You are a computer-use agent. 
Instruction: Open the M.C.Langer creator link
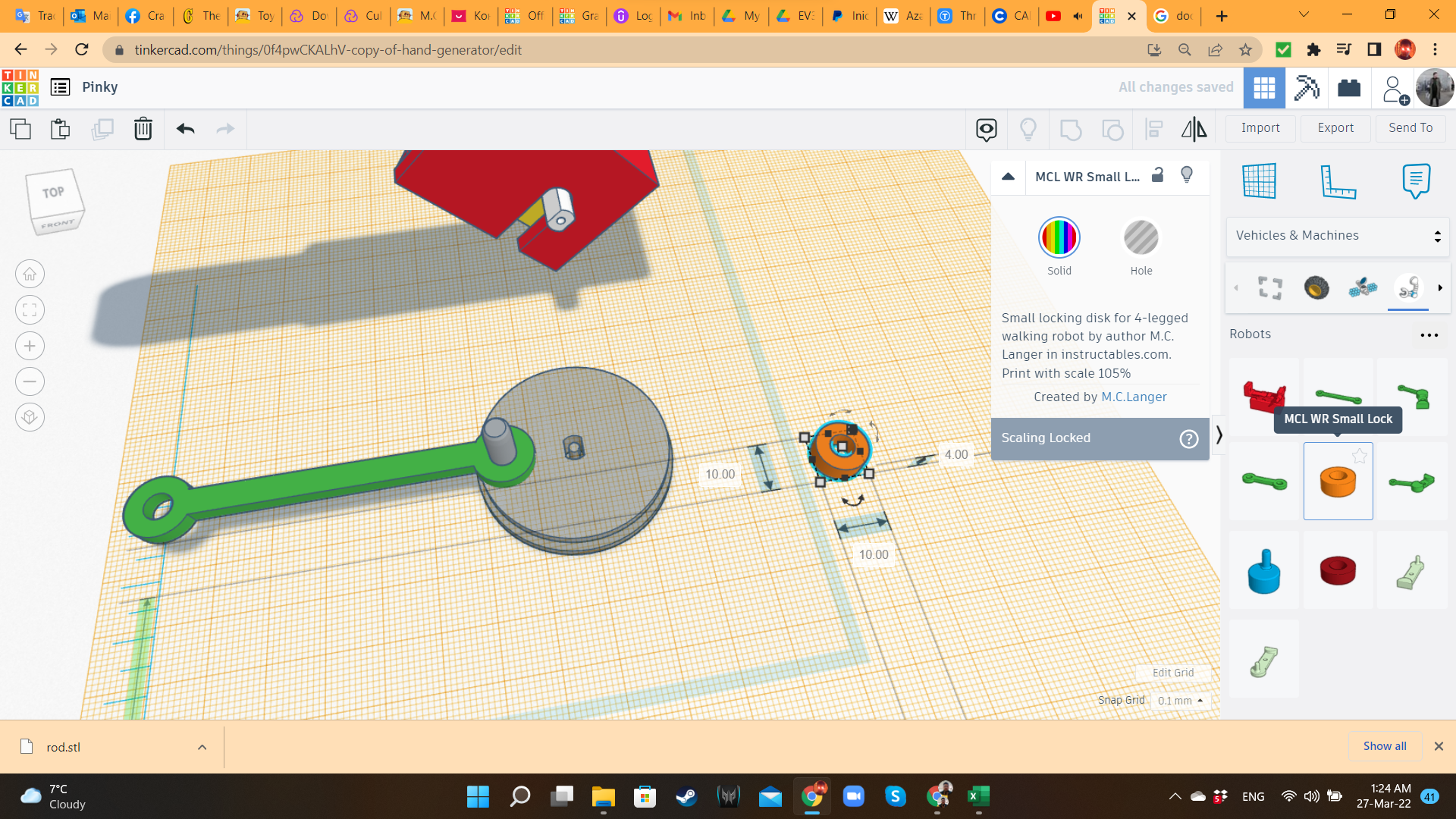tap(1134, 397)
